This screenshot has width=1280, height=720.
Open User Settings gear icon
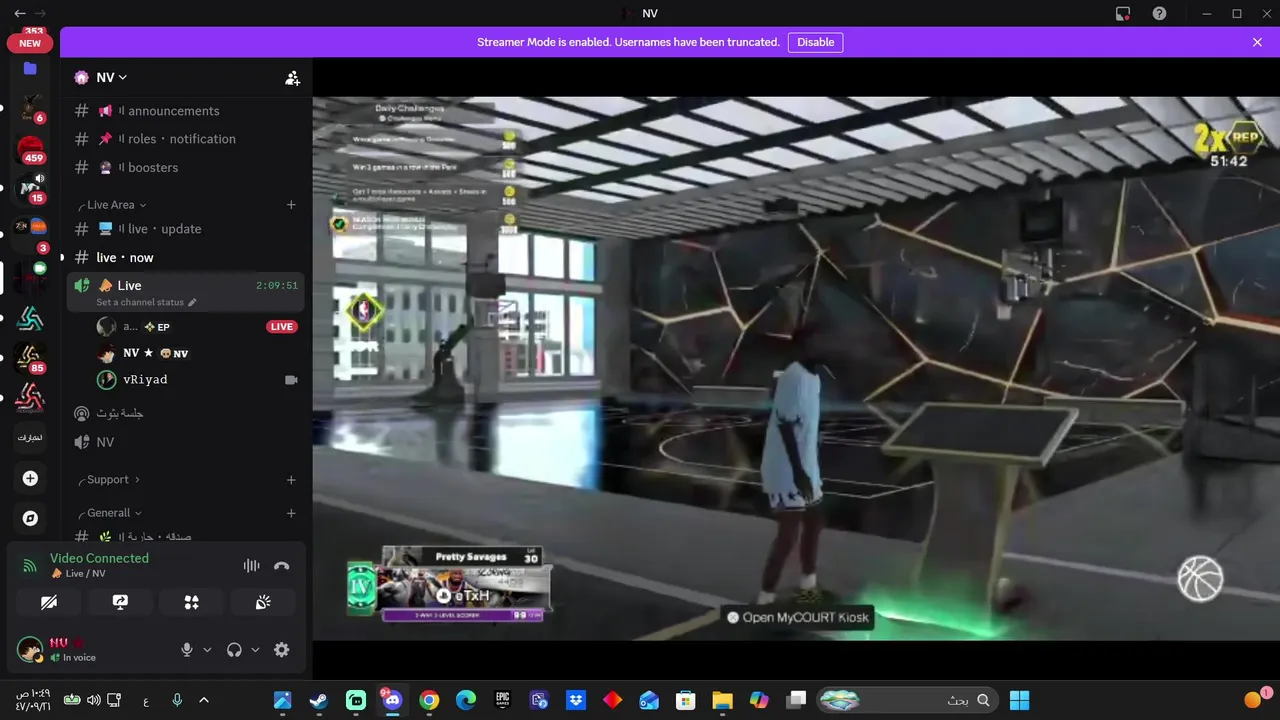(281, 649)
